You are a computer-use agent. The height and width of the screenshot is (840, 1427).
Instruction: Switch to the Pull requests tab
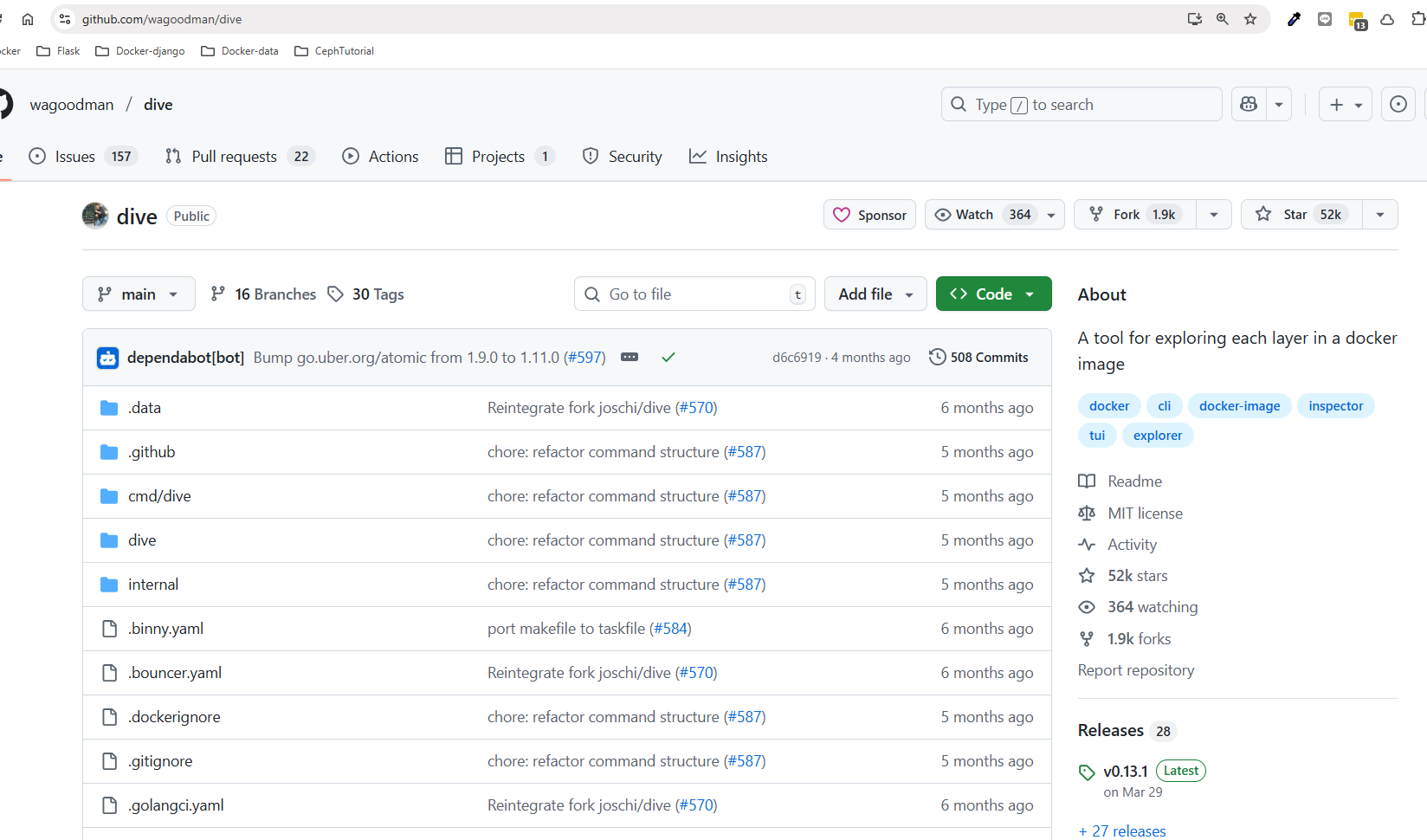pos(239,157)
